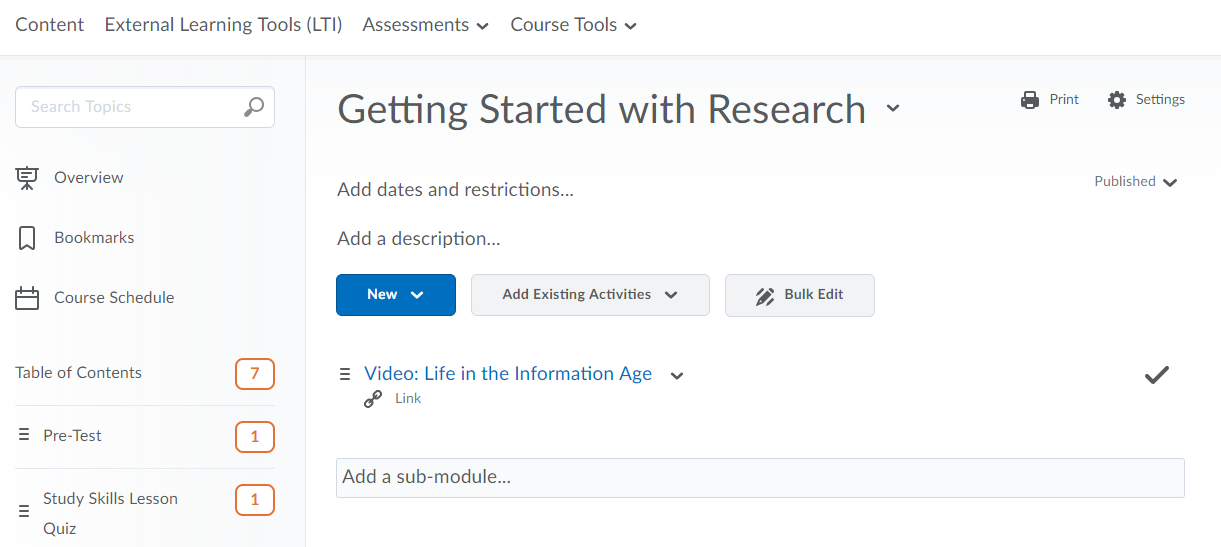The image size is (1221, 547).
Task: Click the search magnifier icon in Search Topics
Action: click(x=254, y=107)
